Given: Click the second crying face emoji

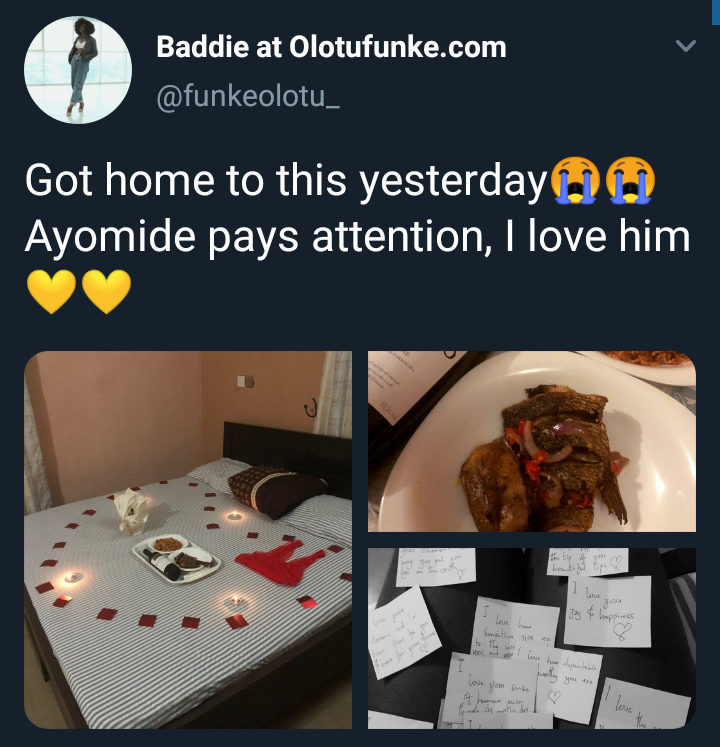Looking at the screenshot, I should 630,180.
